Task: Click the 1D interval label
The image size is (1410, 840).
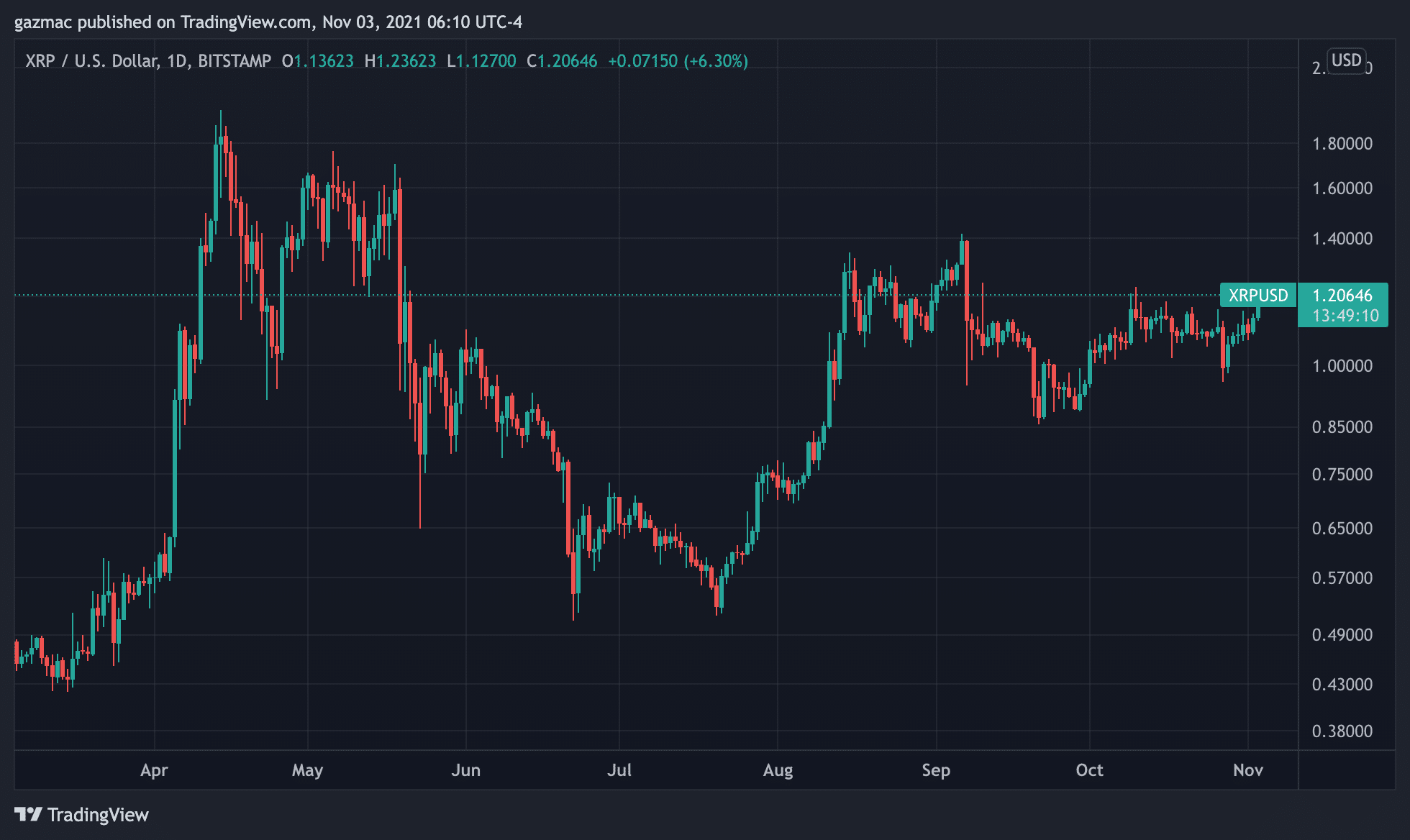Action: coord(177,61)
